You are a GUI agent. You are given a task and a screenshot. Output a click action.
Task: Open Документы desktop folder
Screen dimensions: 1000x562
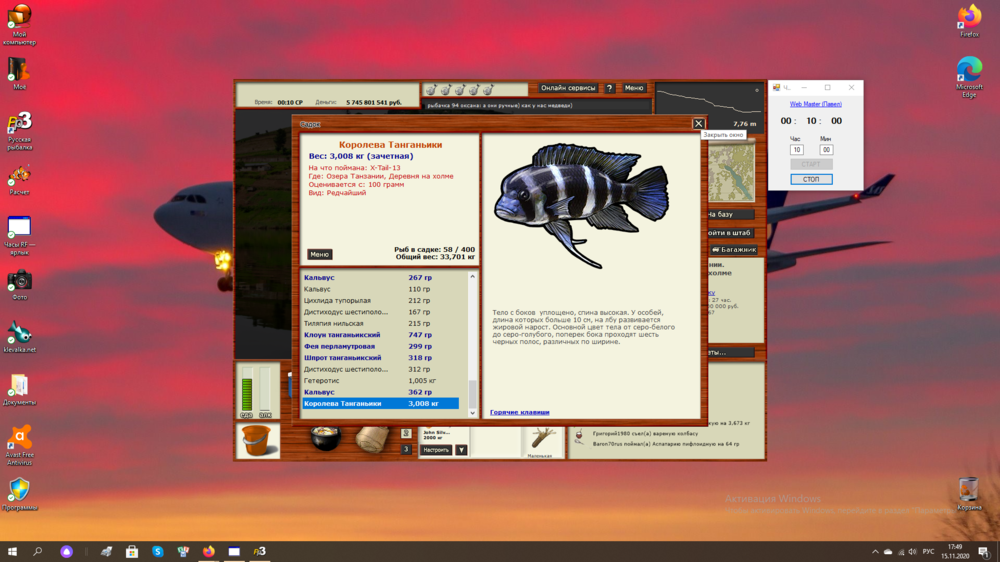pos(19,390)
